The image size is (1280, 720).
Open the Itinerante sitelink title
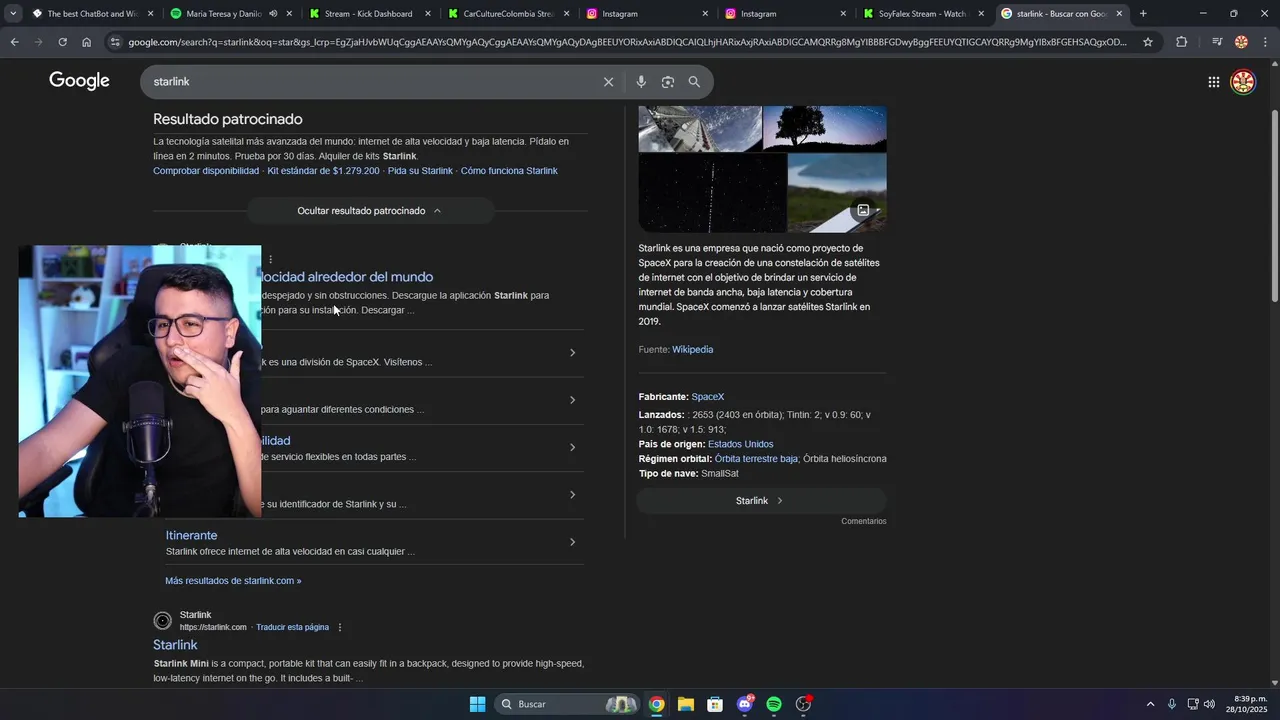click(x=191, y=536)
